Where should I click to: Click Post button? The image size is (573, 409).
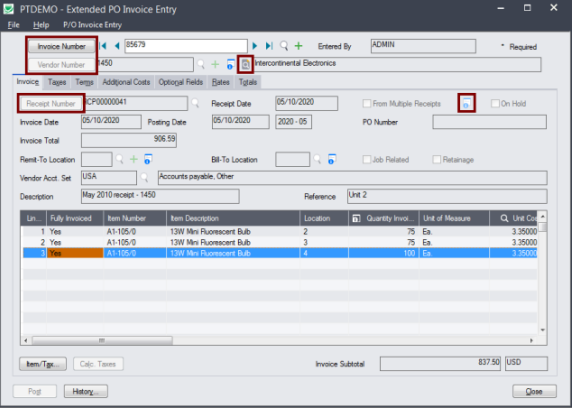[x=35, y=391]
